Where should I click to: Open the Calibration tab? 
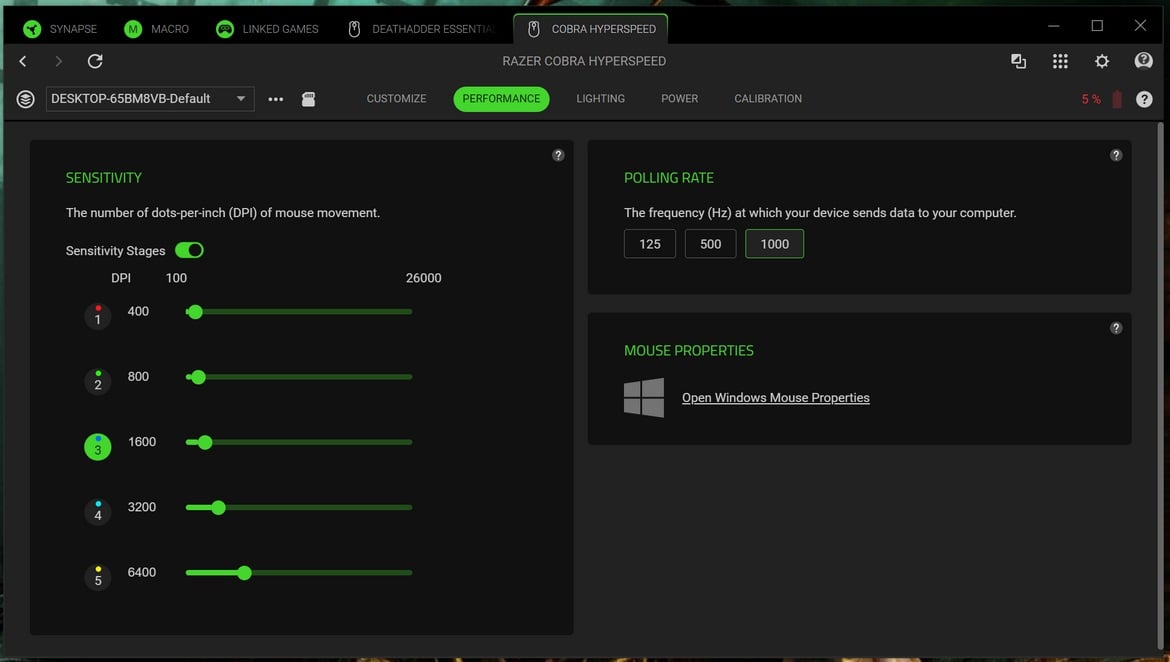click(x=767, y=99)
